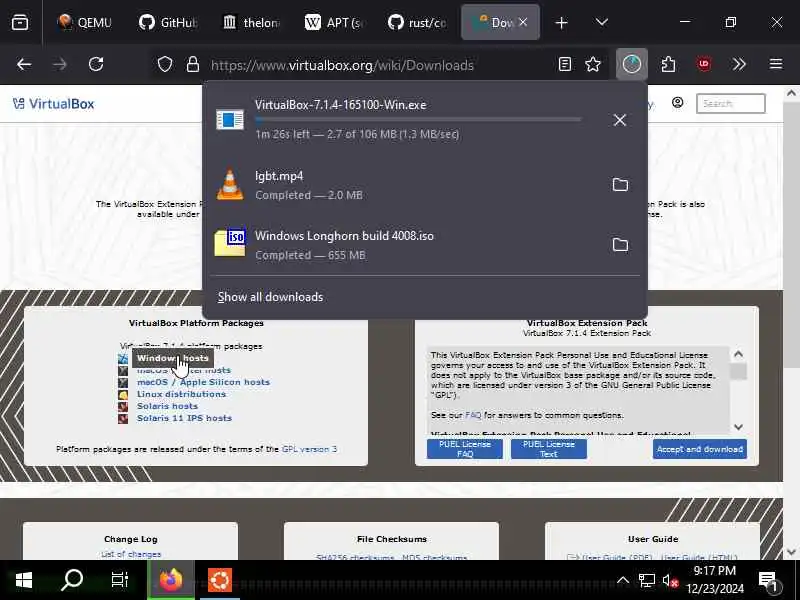This screenshot has width=800, height=600.
Task: Switch to the thelon tab
Action: (252, 22)
